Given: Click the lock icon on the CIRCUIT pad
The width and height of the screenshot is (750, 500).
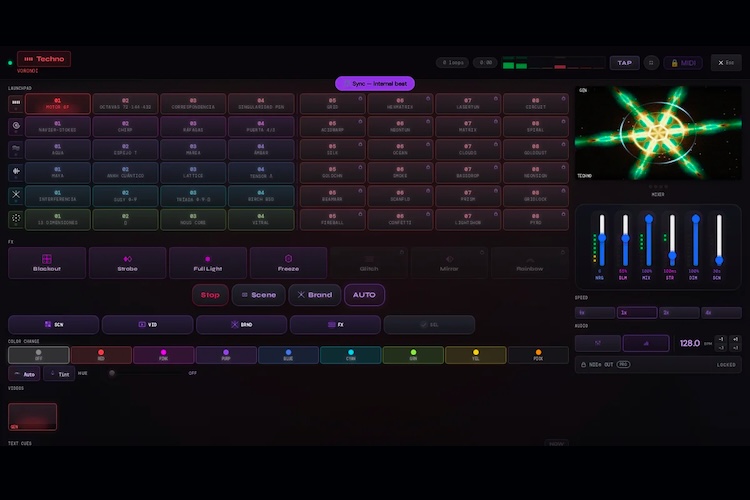Looking at the screenshot, I should click(563, 99).
